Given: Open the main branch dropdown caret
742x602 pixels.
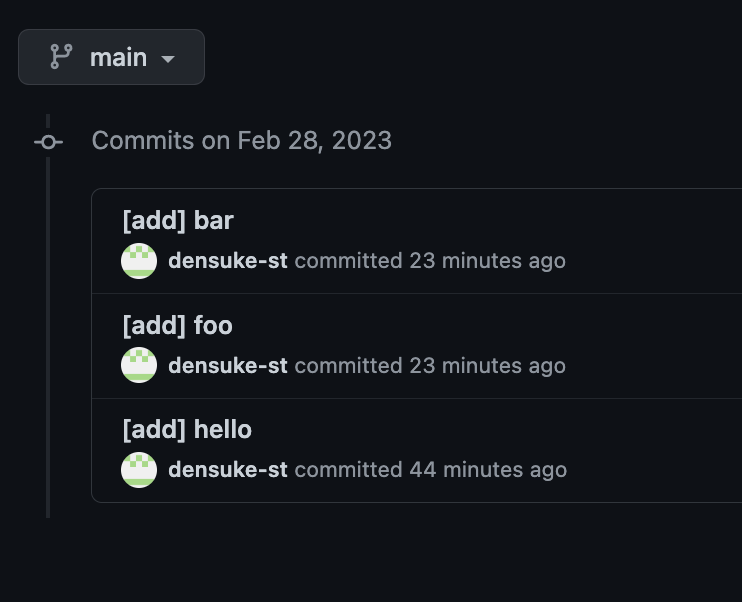Looking at the screenshot, I should coord(168,59).
